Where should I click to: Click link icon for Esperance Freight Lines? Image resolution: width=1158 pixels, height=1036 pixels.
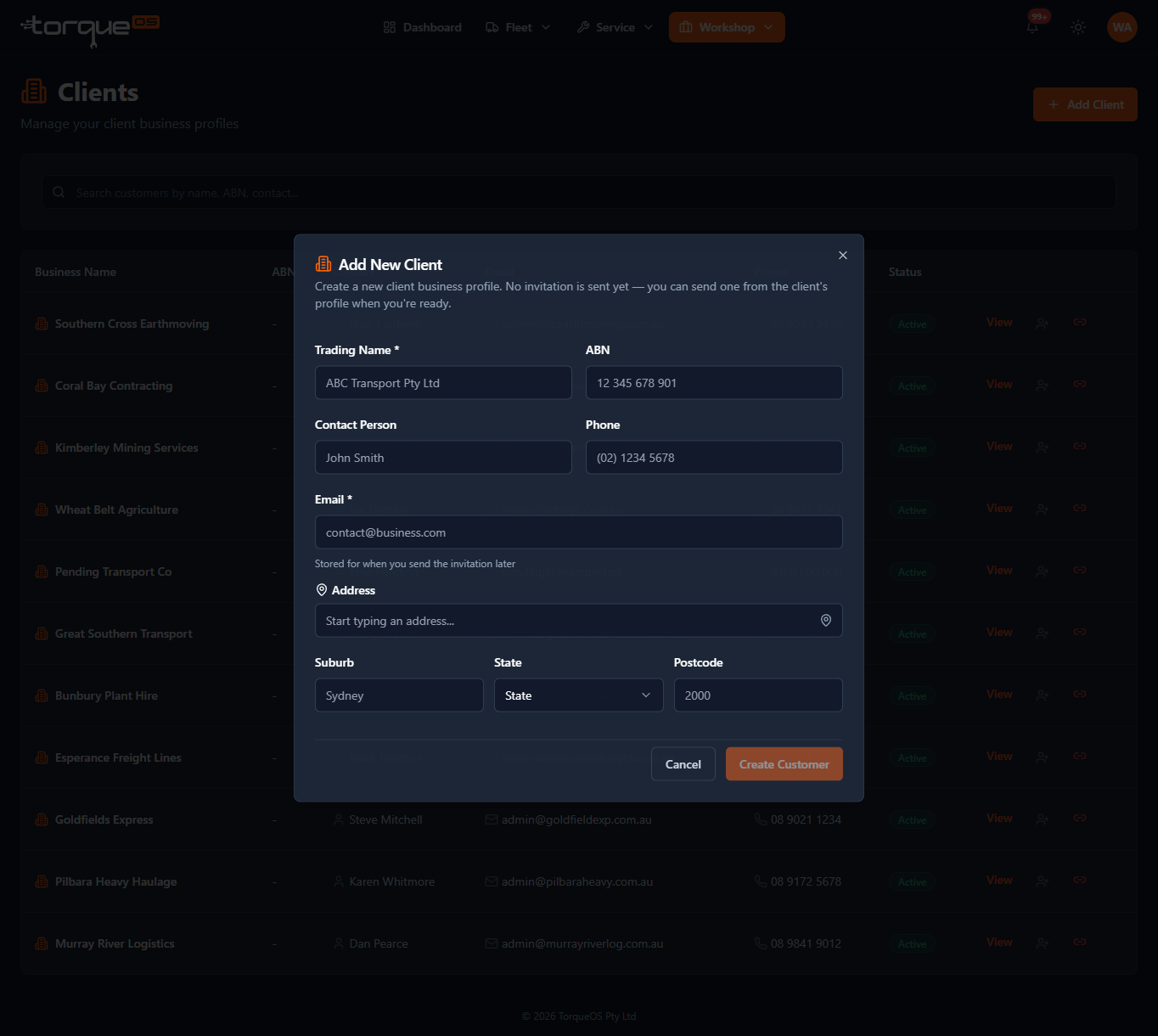coord(1080,756)
